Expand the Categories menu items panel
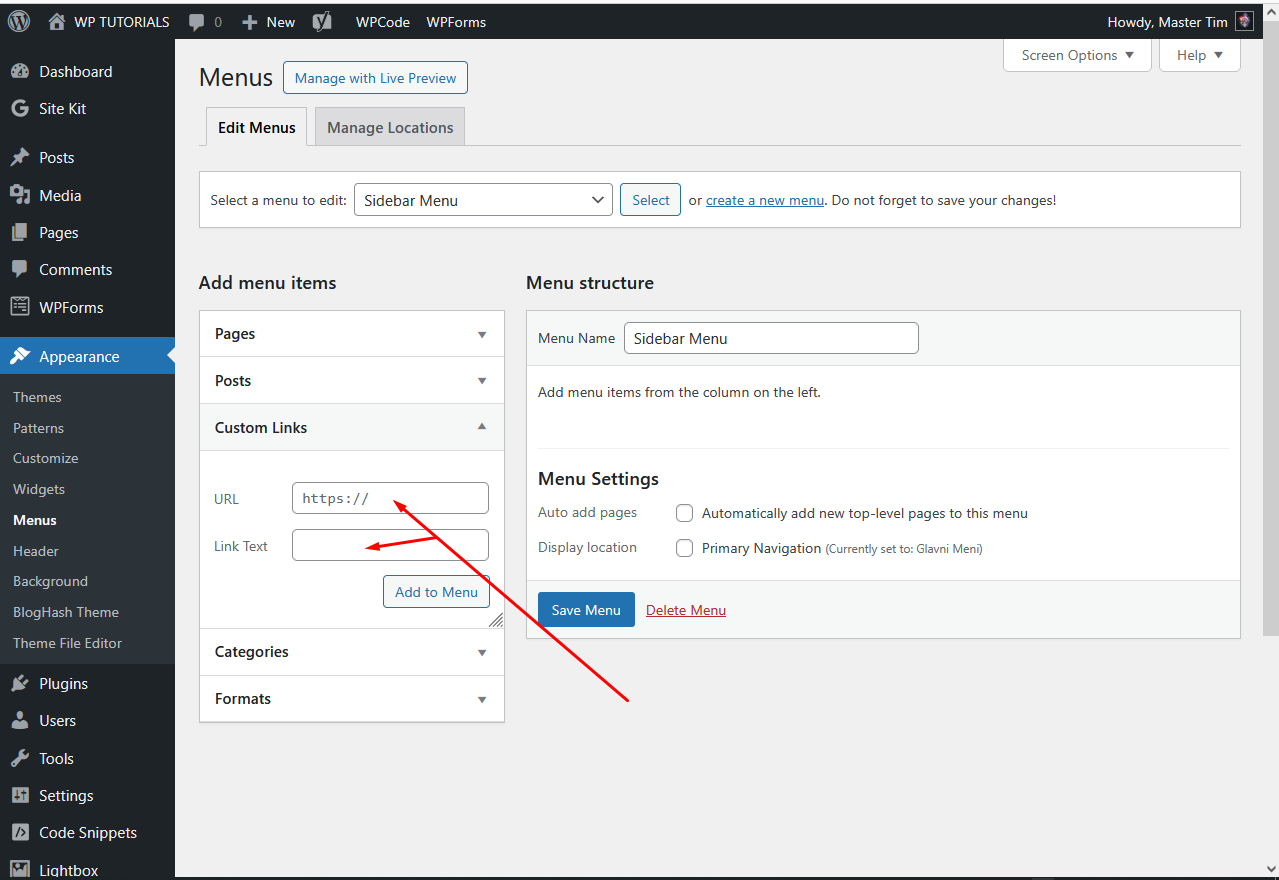The height and width of the screenshot is (880, 1279). (351, 652)
